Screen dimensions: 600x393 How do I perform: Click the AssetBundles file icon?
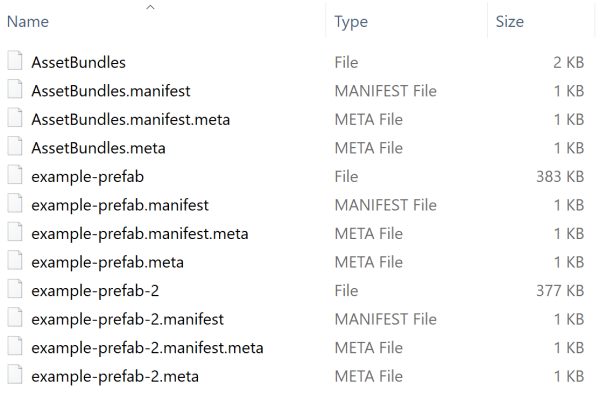coord(15,61)
